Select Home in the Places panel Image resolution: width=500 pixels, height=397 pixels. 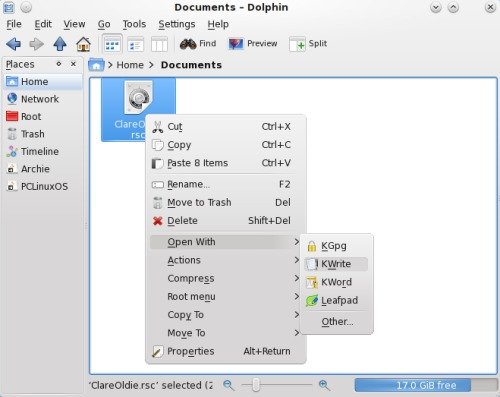[x=43, y=82]
